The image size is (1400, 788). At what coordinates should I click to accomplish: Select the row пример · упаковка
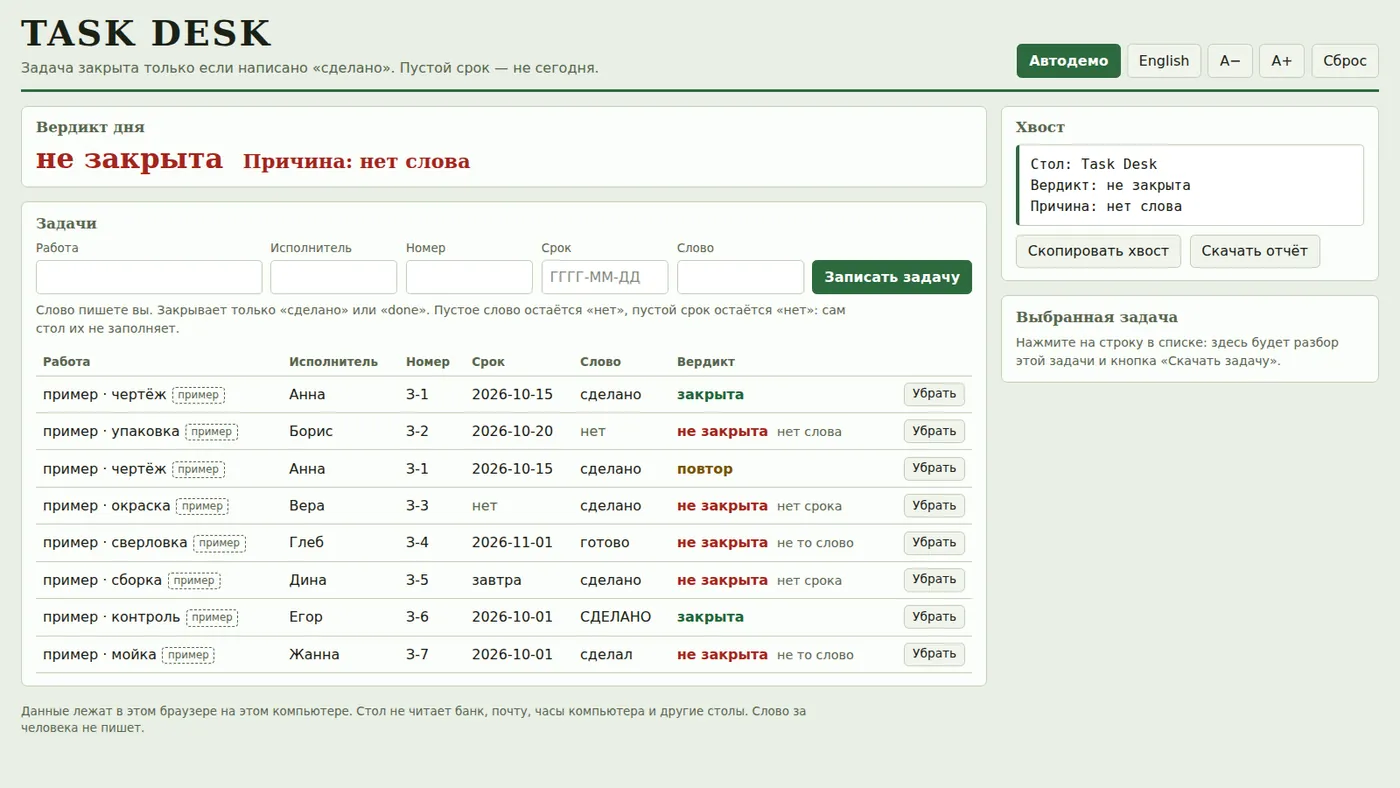pos(504,431)
